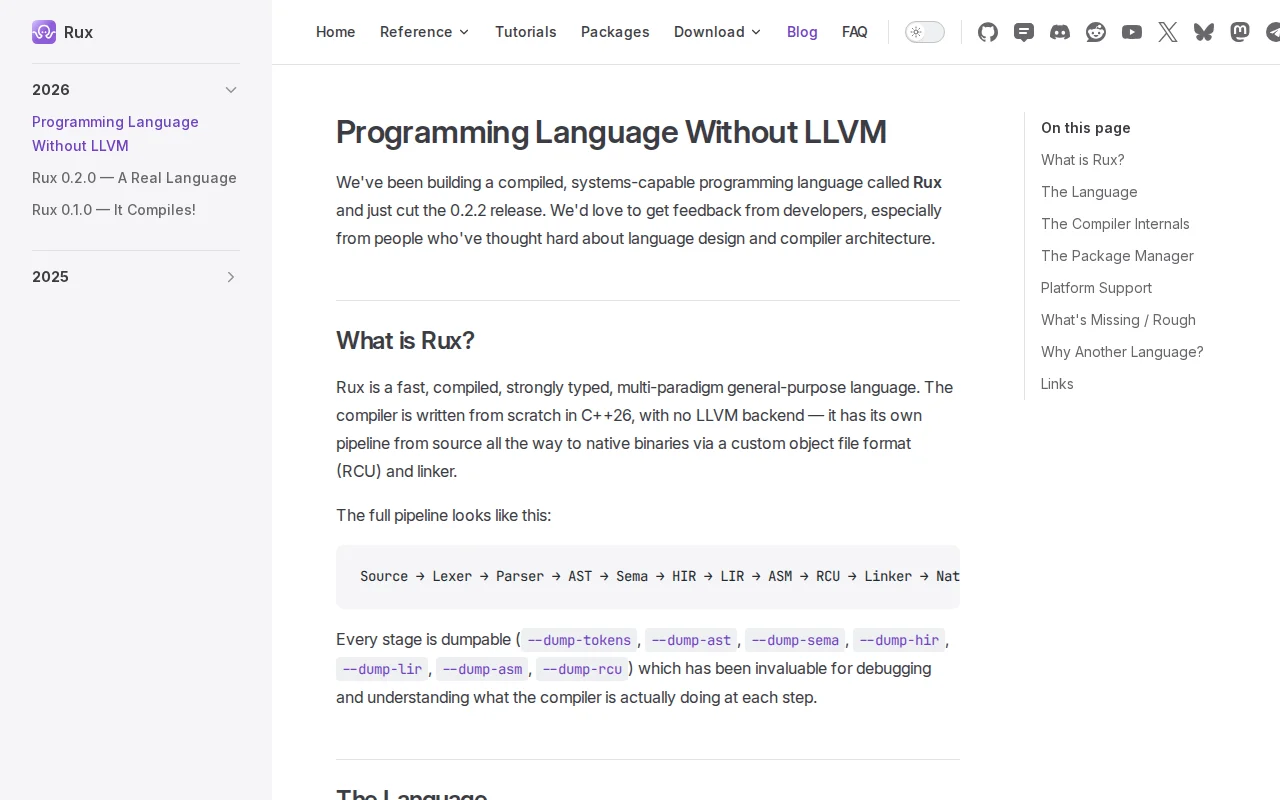Click the '--dump-lir' inline code
Viewport: 1280px width, 800px height.
point(382,669)
